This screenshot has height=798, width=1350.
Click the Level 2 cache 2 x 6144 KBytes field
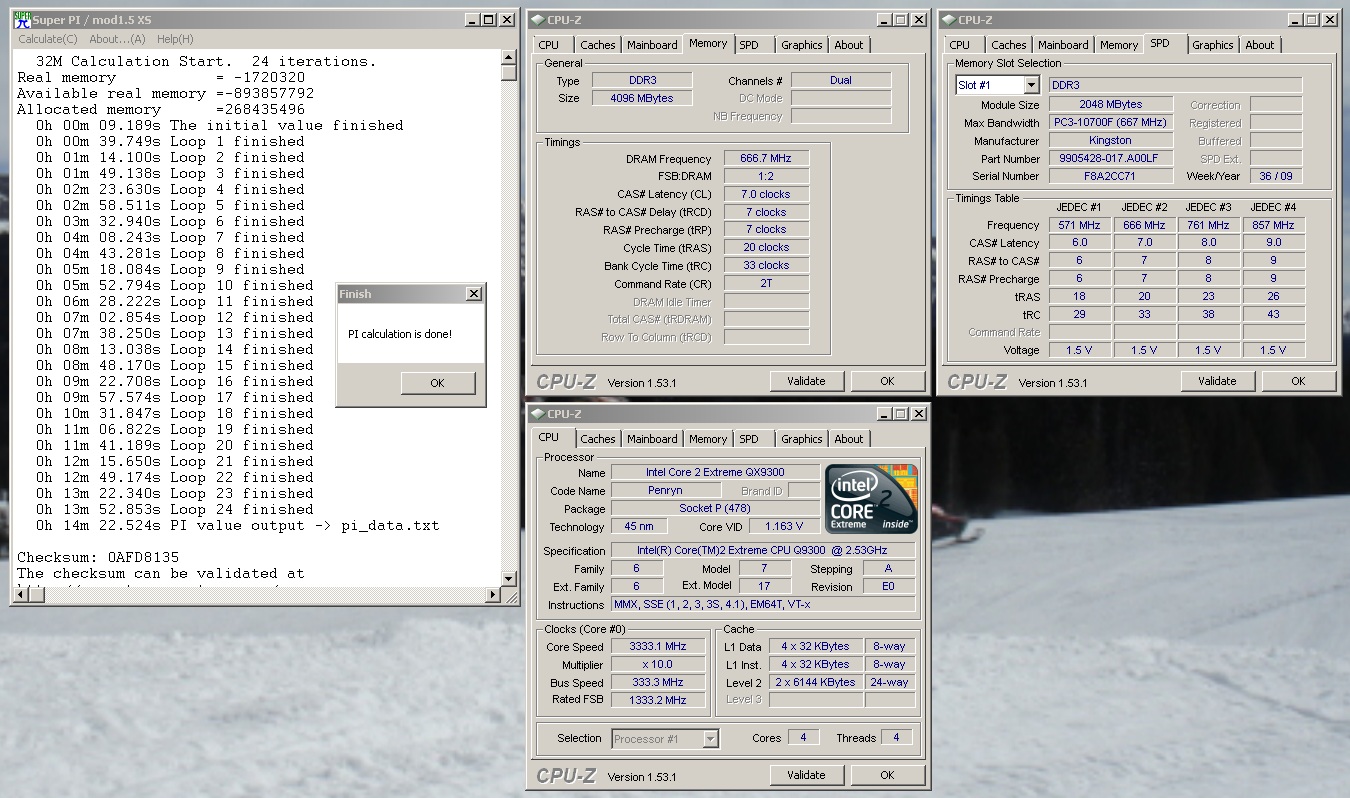point(817,682)
